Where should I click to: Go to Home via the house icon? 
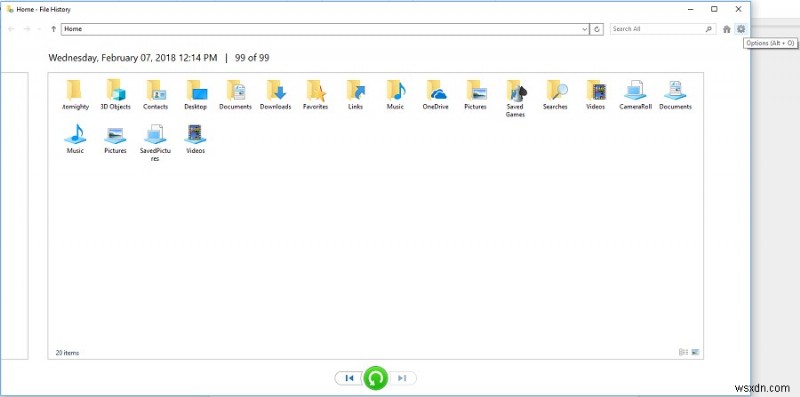click(727, 29)
